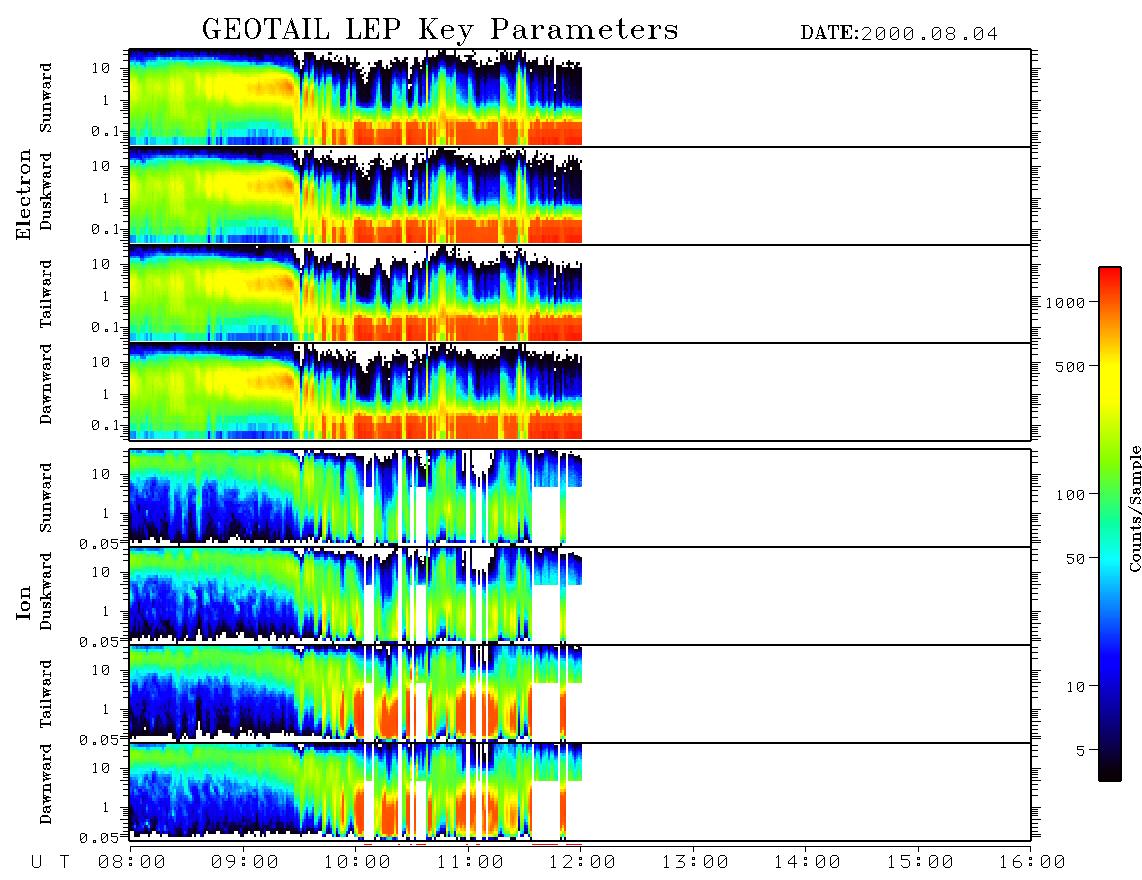
Task: Click the Ion Duskward spectrogram panel
Action: point(580,595)
